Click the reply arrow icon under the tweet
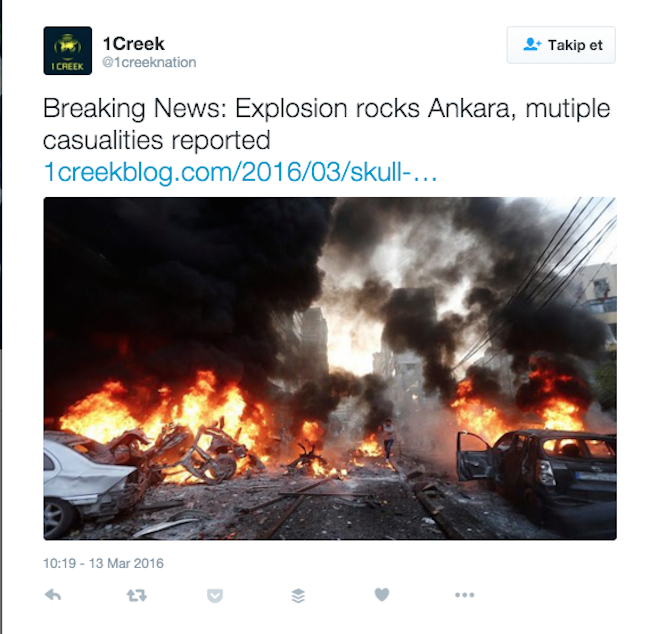 (53, 595)
